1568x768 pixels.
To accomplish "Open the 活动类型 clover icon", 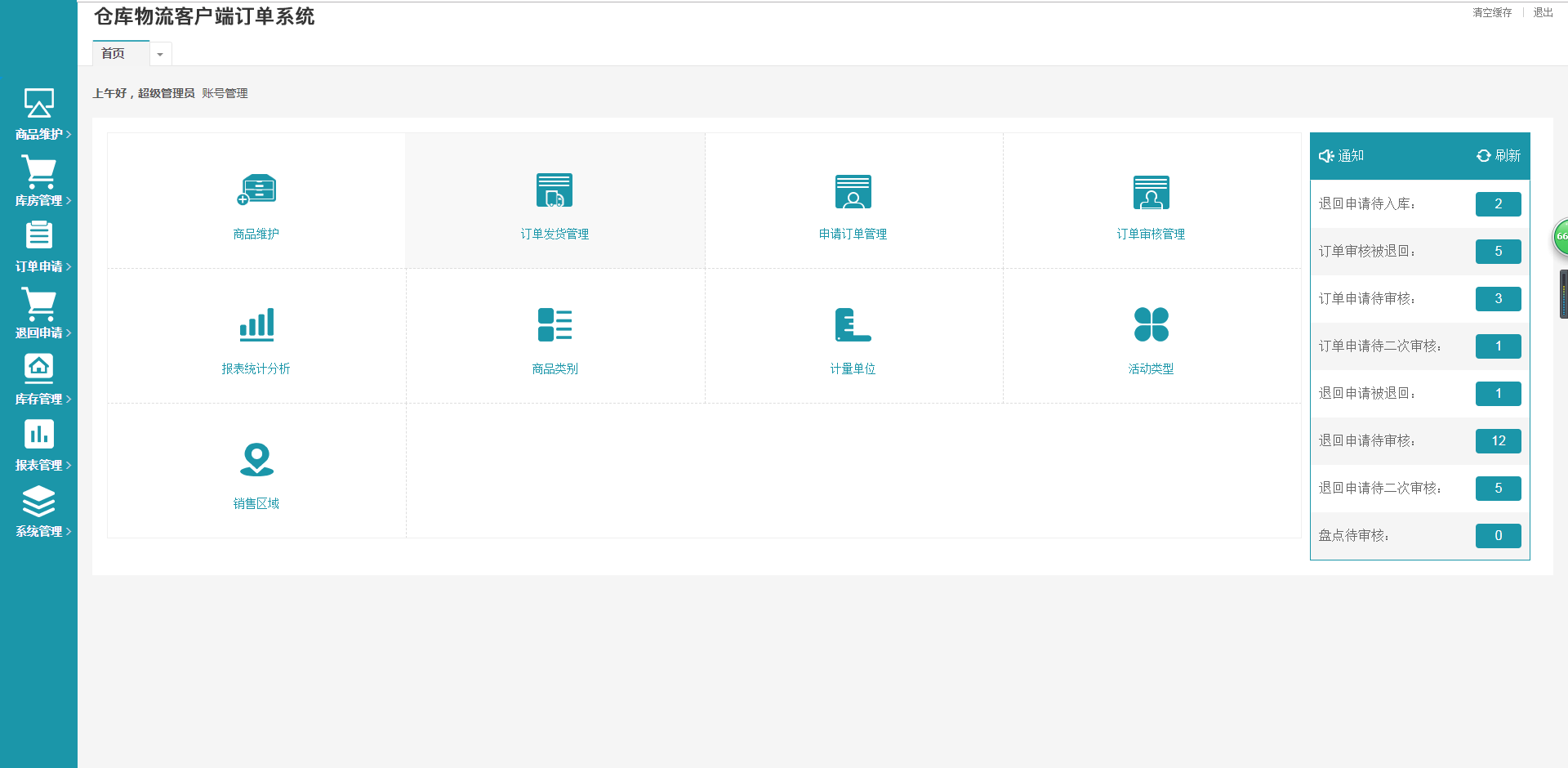I will pyautogui.click(x=1151, y=324).
